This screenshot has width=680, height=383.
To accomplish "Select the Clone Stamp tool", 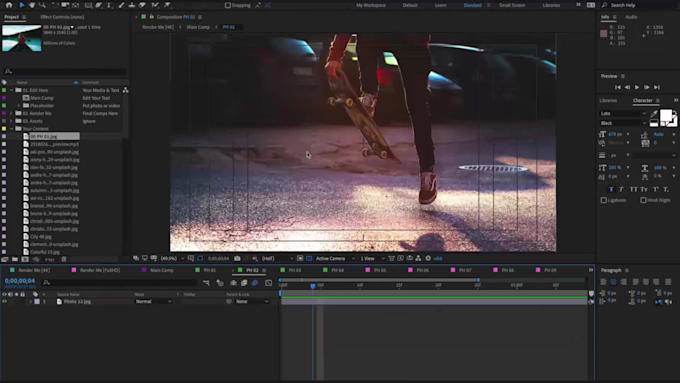I will coord(131,5).
